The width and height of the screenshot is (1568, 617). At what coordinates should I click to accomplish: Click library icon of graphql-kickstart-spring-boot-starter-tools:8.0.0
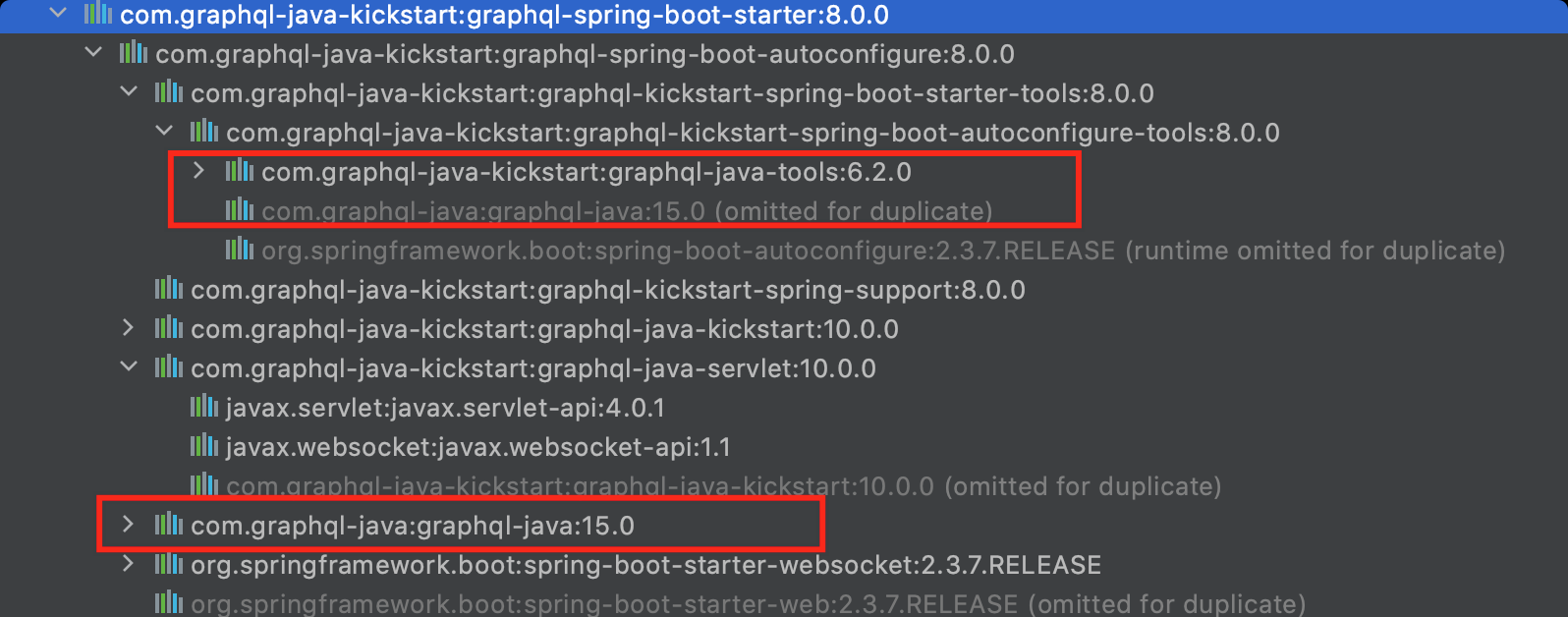click(169, 92)
